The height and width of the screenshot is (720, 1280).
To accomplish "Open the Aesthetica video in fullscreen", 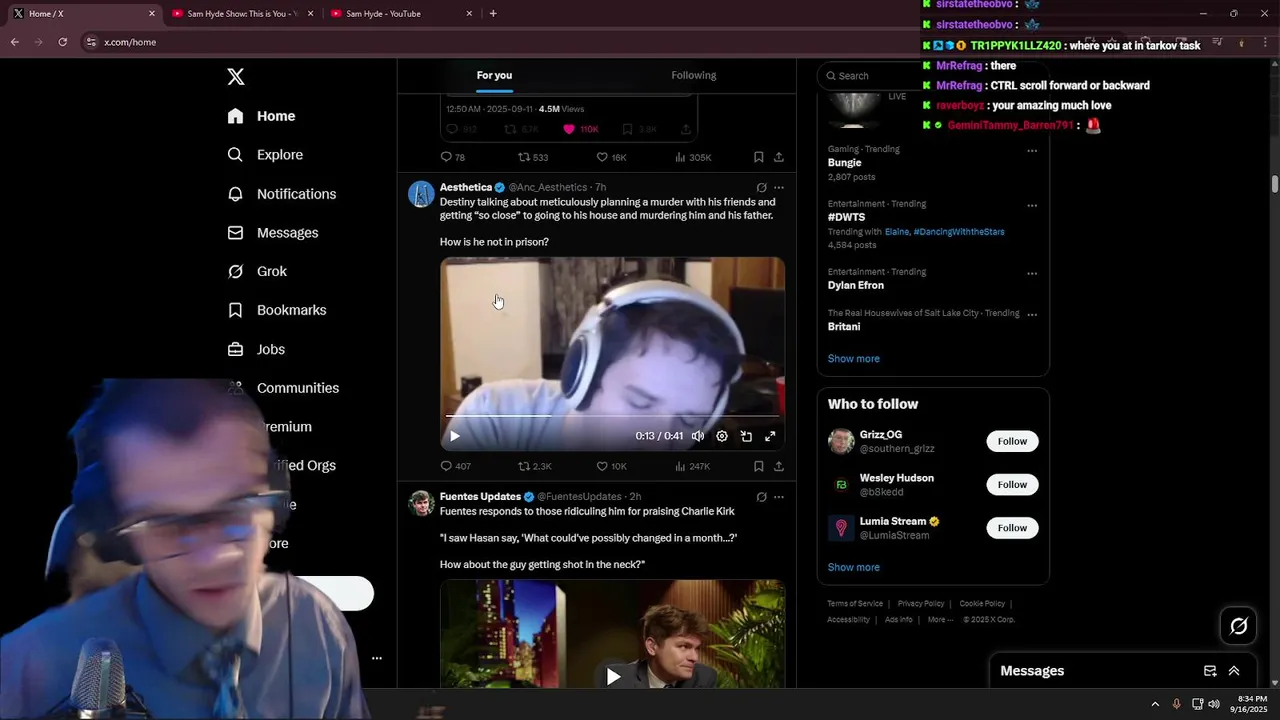I will [x=770, y=436].
